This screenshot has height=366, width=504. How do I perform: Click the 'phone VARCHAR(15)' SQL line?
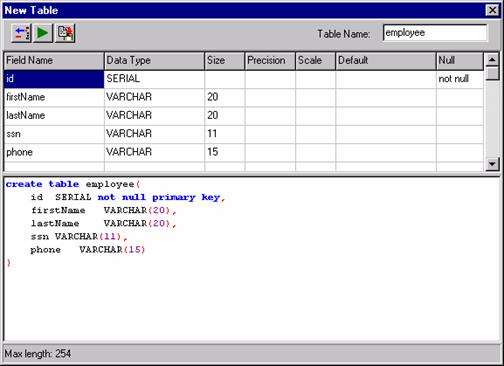click(x=88, y=250)
